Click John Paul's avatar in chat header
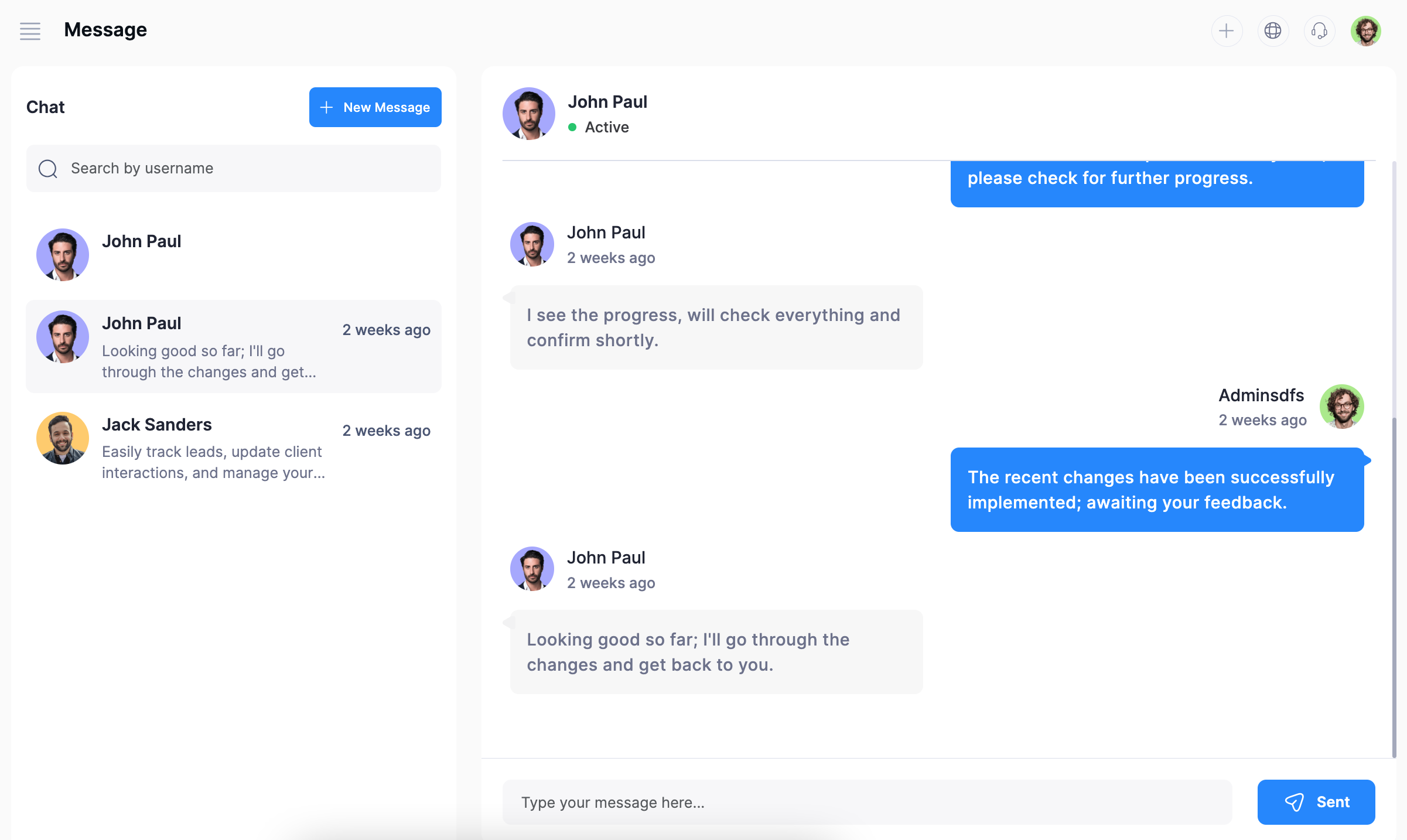Viewport: 1407px width, 840px height. point(528,114)
